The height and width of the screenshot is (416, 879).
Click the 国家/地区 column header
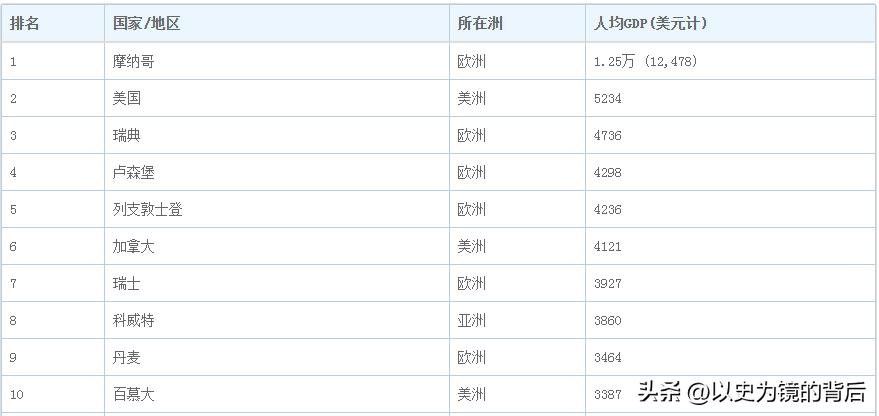(146, 24)
